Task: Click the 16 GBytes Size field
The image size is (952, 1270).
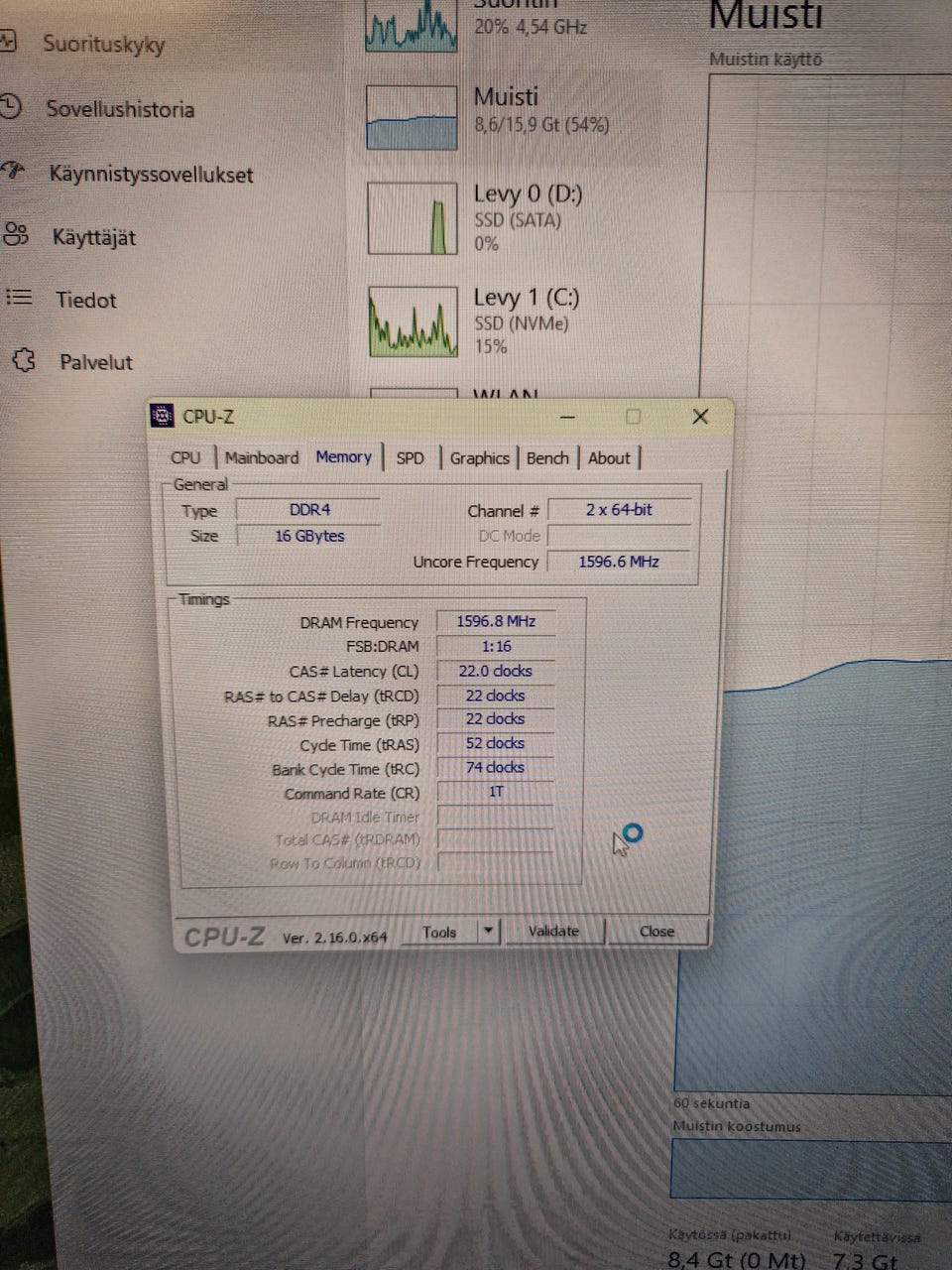Action: click(x=308, y=536)
